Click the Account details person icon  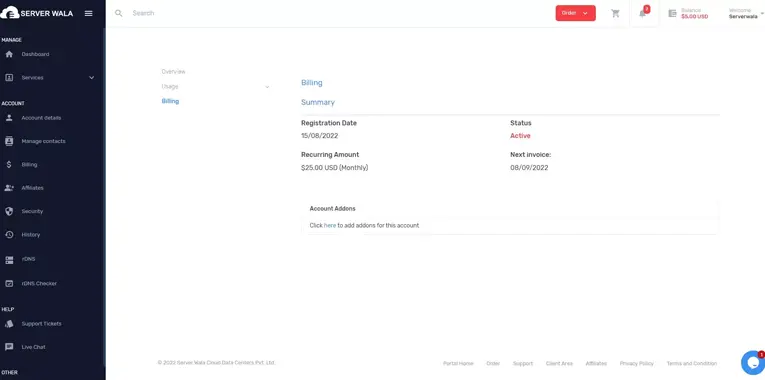pos(9,118)
